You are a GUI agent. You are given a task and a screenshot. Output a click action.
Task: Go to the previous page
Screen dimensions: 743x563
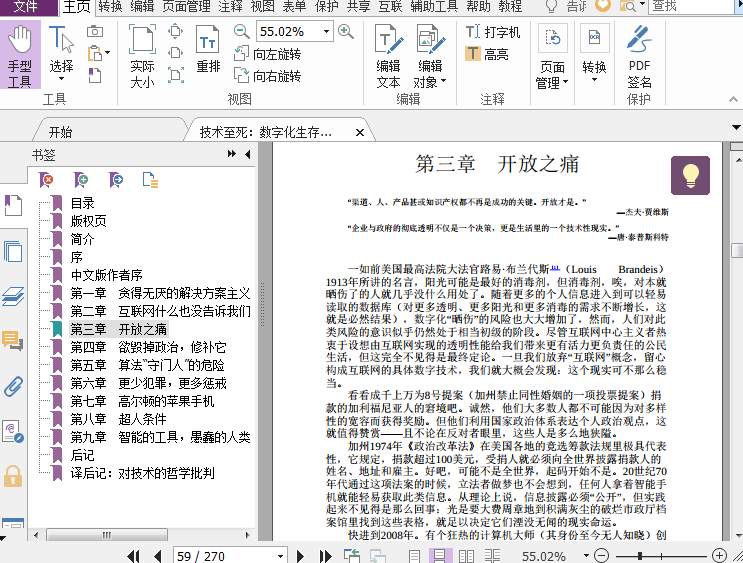tap(158, 556)
